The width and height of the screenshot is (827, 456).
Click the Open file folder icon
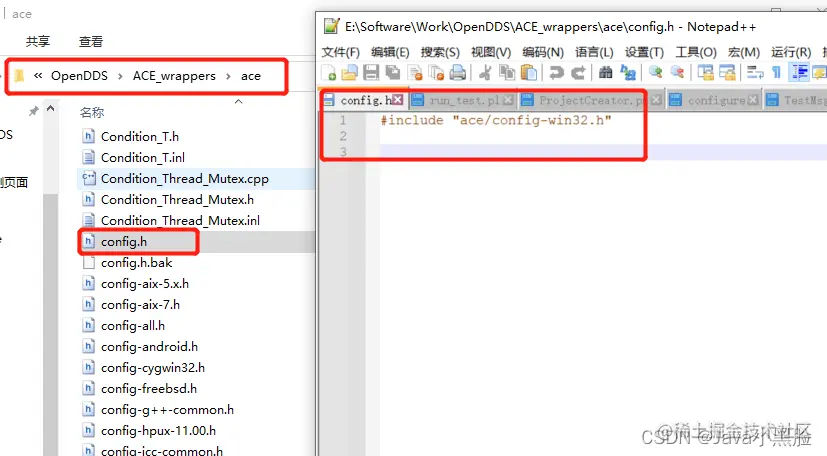[349, 72]
